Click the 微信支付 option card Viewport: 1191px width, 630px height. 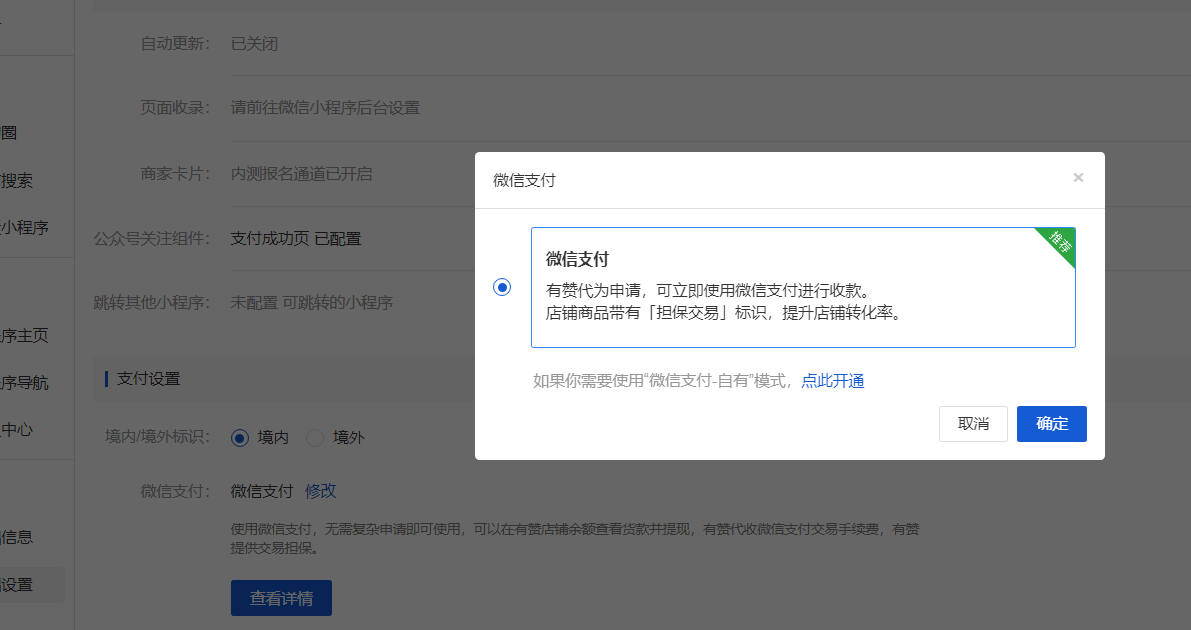tap(803, 287)
